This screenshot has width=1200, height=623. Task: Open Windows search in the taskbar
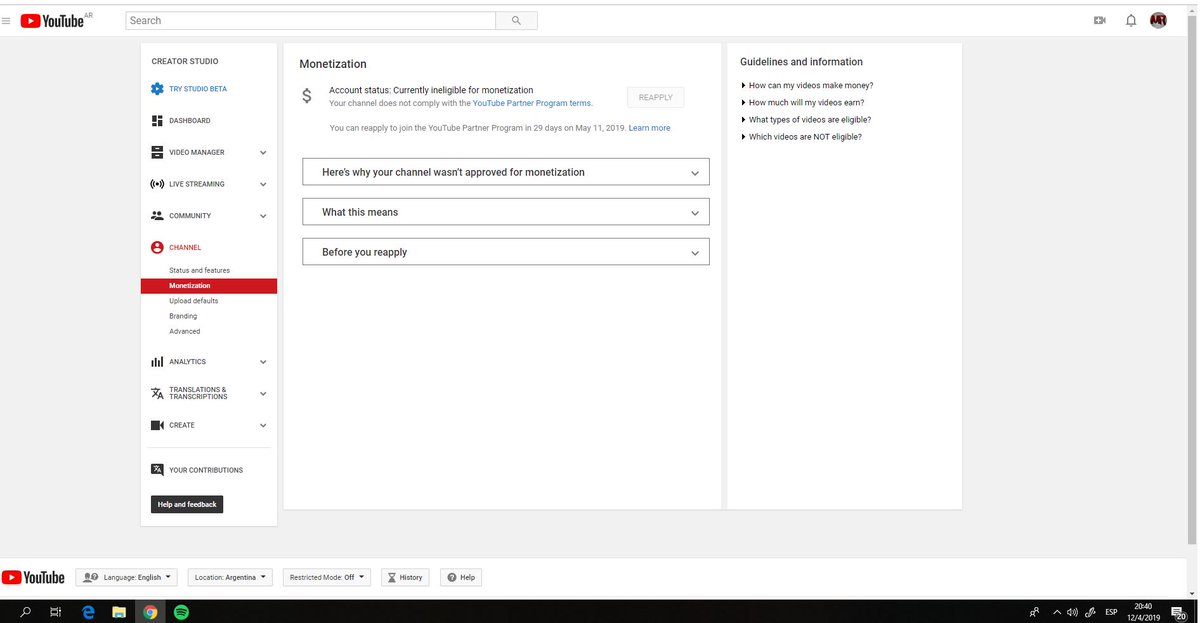pyautogui.click(x=25, y=612)
